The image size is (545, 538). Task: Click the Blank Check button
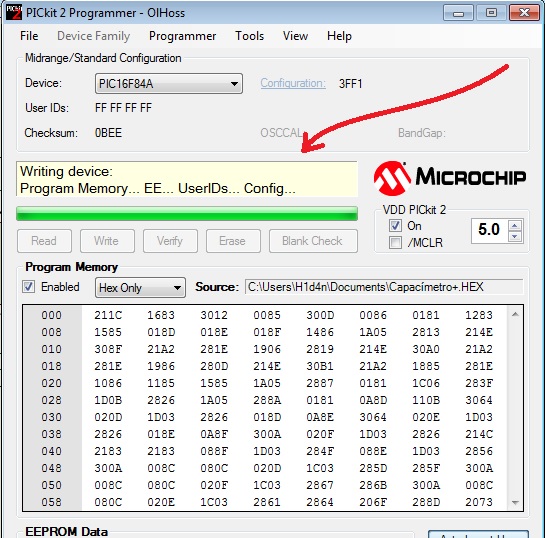click(x=313, y=241)
